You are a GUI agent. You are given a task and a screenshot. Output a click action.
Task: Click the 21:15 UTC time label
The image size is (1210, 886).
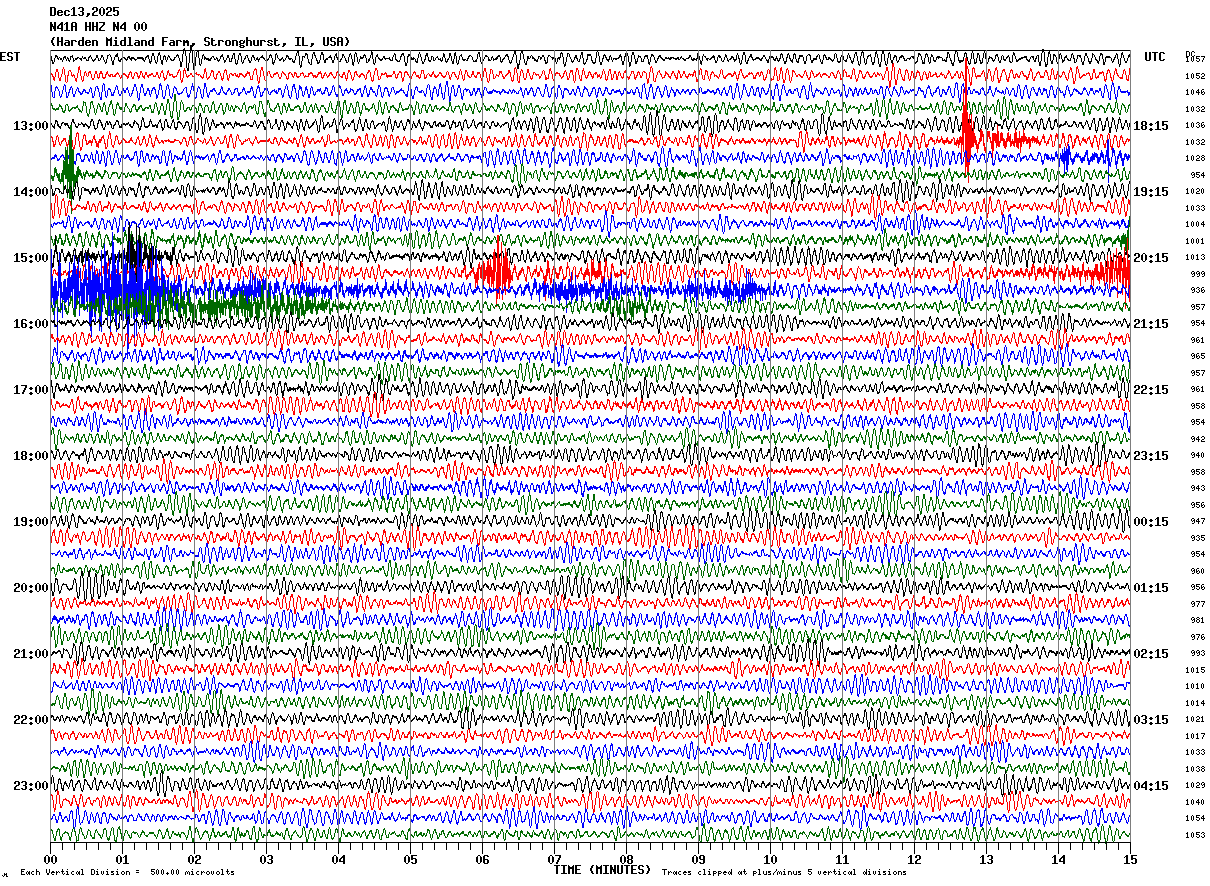coord(1150,324)
